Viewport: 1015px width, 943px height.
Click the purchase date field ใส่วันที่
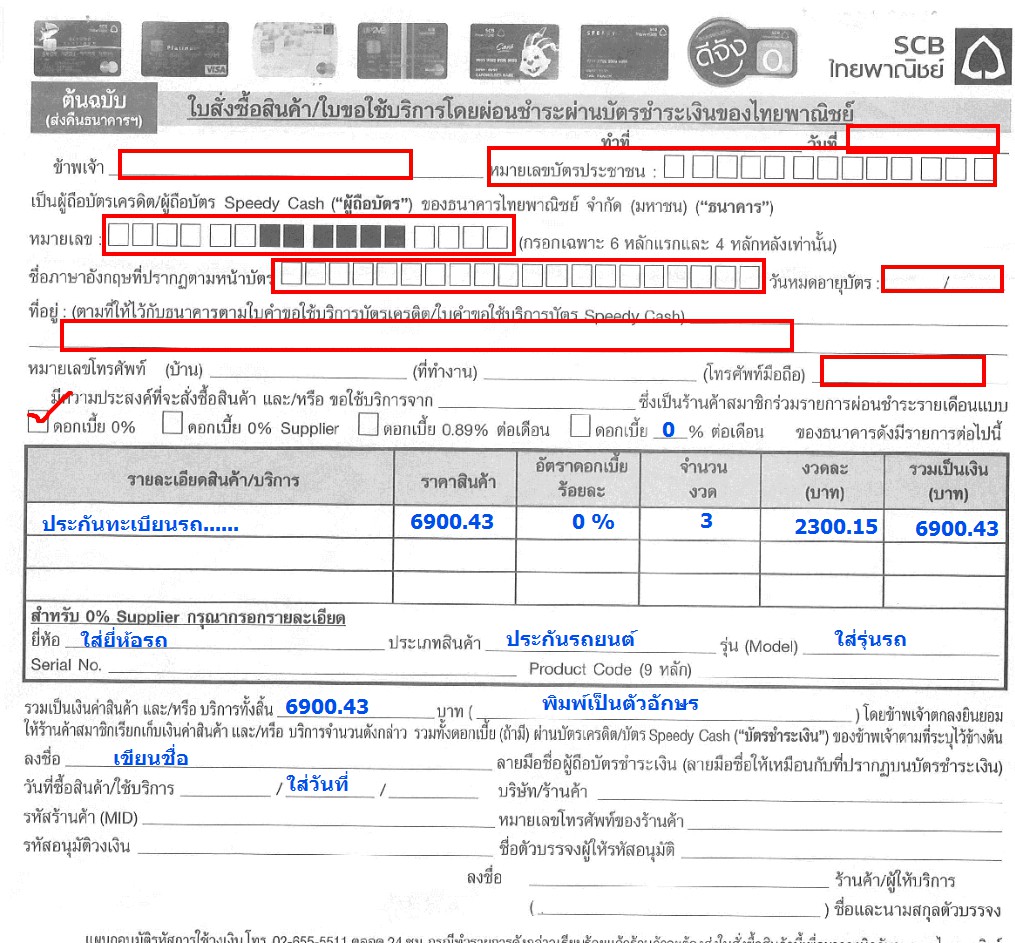coord(330,786)
